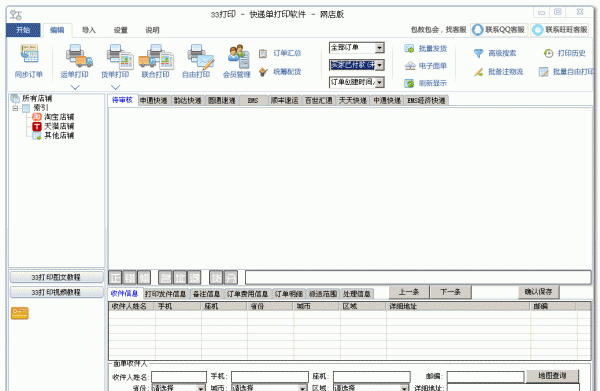Click the 收件人姓名 input field
The width and height of the screenshot is (600, 391).
(x=179, y=377)
